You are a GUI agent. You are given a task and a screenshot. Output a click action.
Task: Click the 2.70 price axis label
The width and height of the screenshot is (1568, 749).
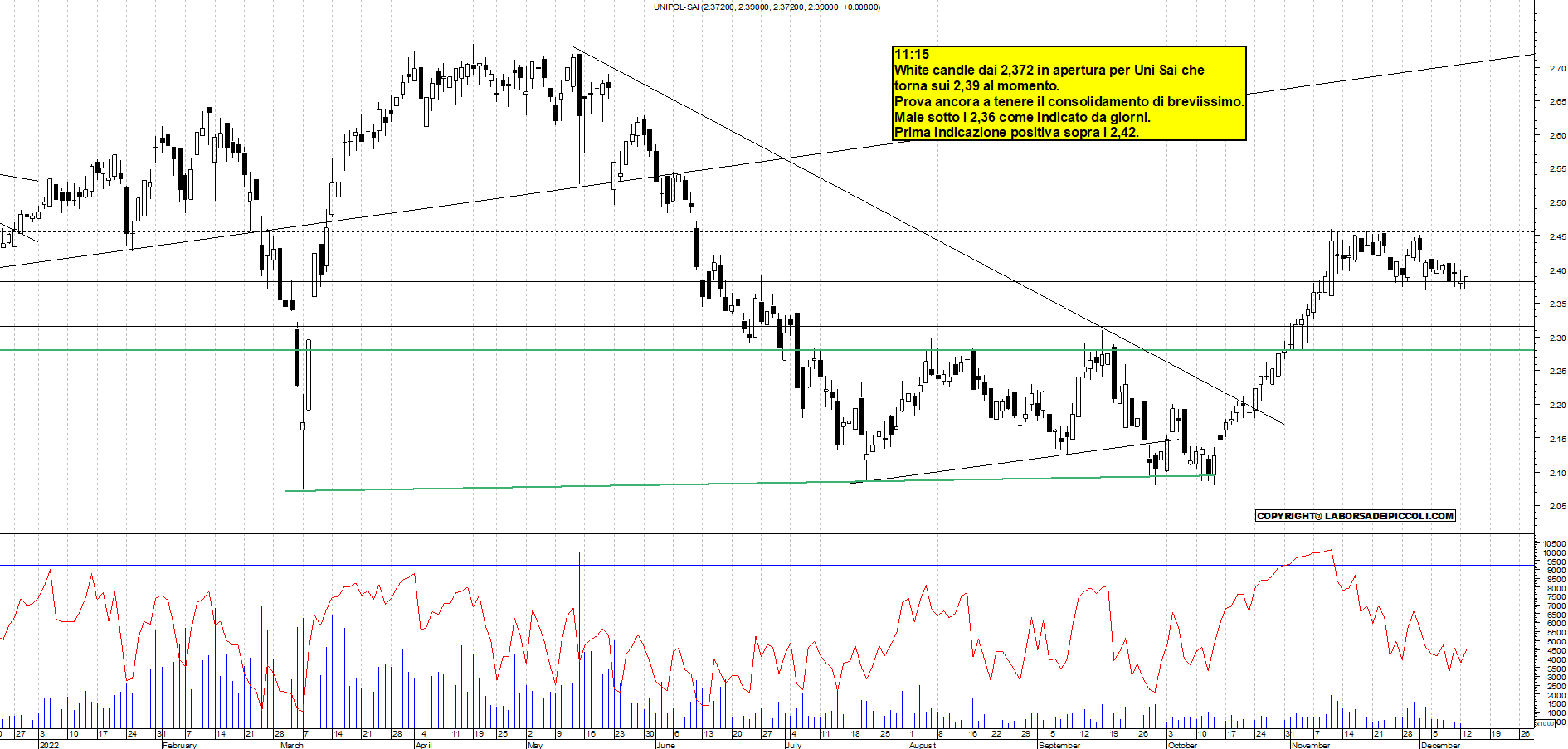click(1557, 69)
